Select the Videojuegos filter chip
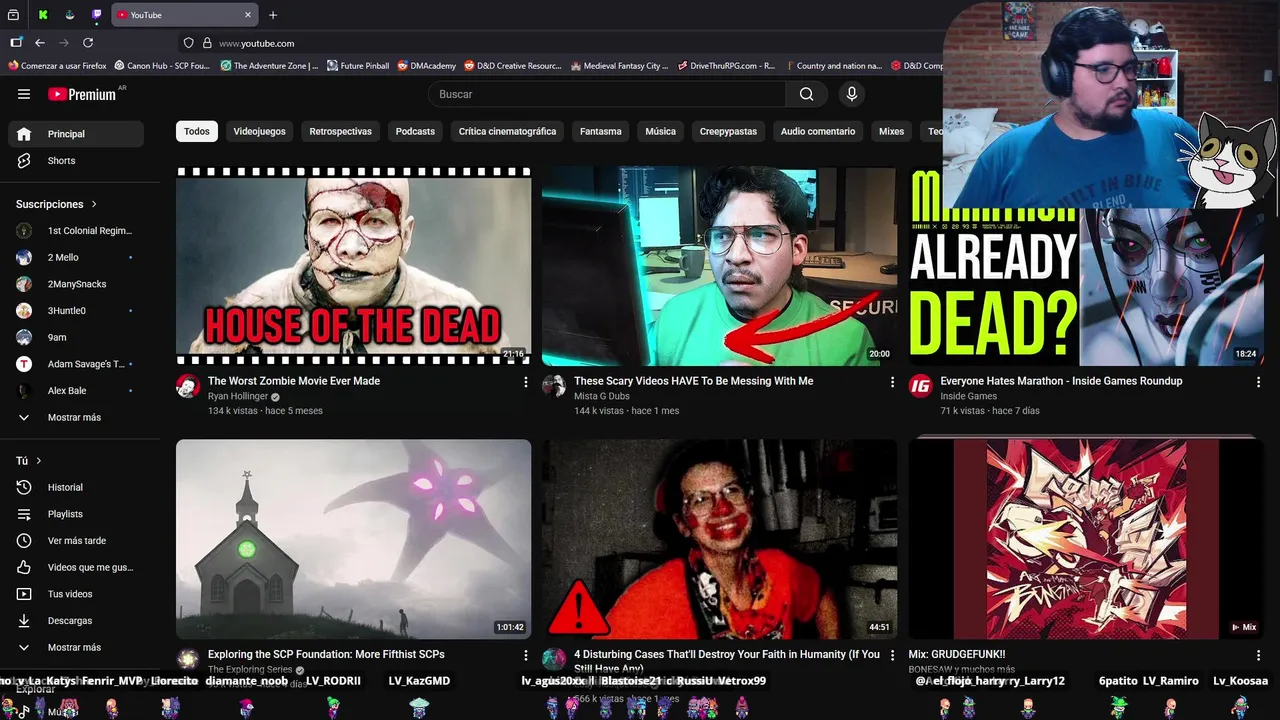Screen dimensions: 1280x720 pos(259,131)
